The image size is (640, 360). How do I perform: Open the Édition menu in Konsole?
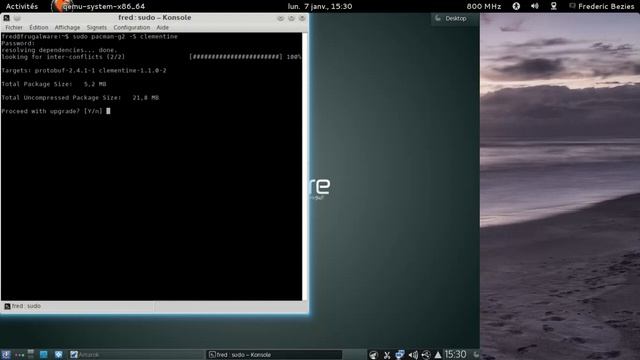click(x=39, y=27)
